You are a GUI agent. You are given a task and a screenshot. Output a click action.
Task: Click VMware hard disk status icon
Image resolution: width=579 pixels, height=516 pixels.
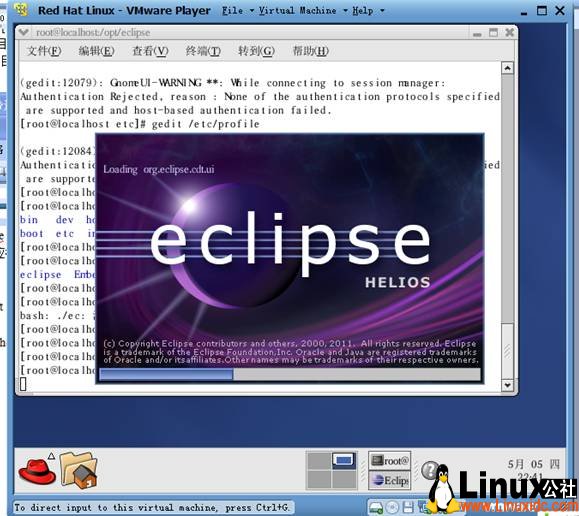point(376,508)
